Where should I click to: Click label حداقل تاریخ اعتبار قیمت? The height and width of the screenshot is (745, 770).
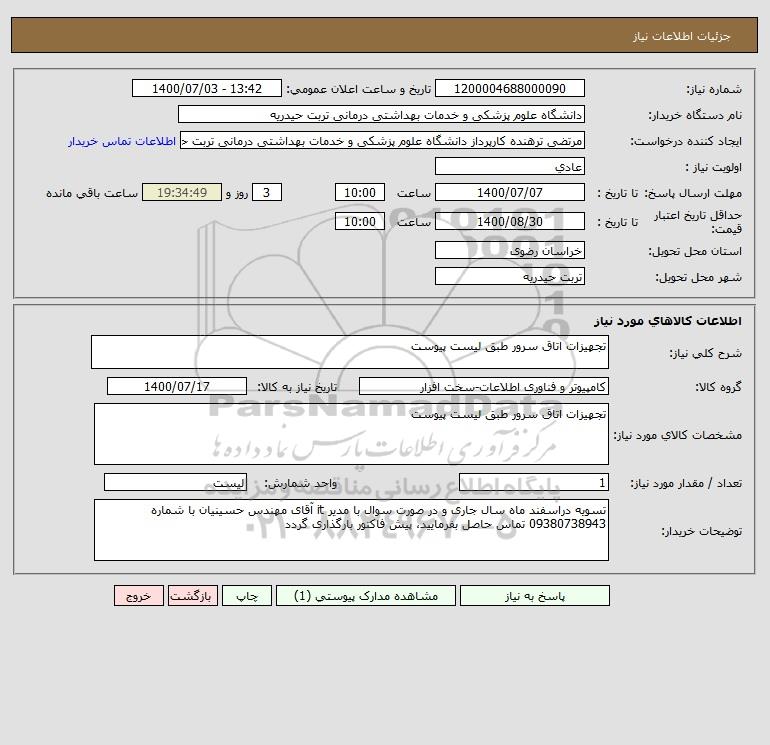point(697,222)
